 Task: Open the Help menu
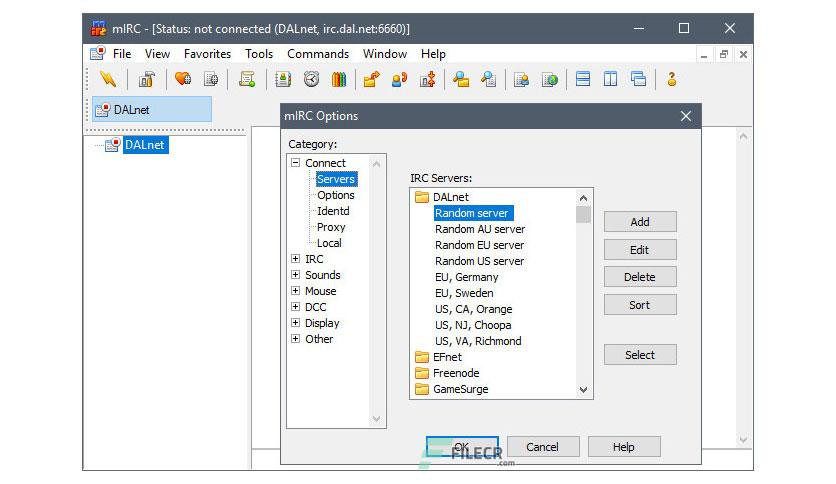coord(433,54)
